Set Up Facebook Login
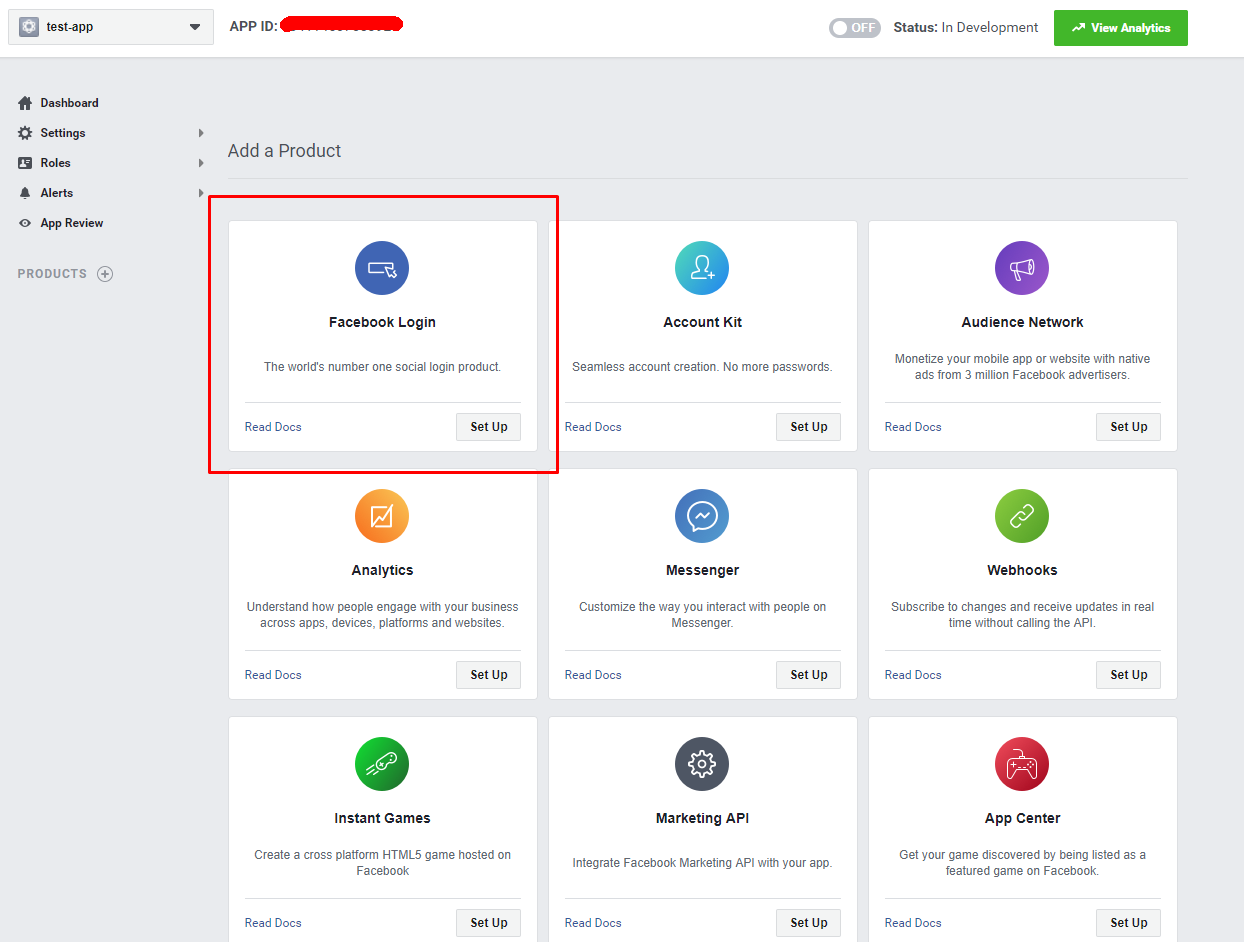The height and width of the screenshot is (942, 1244). pos(489,427)
